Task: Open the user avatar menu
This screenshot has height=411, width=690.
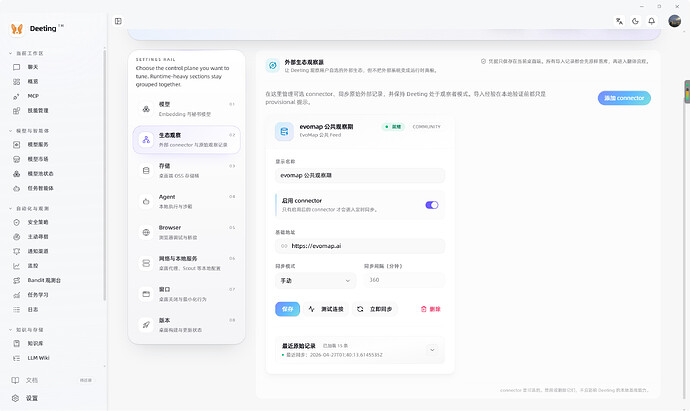Action: point(674,21)
